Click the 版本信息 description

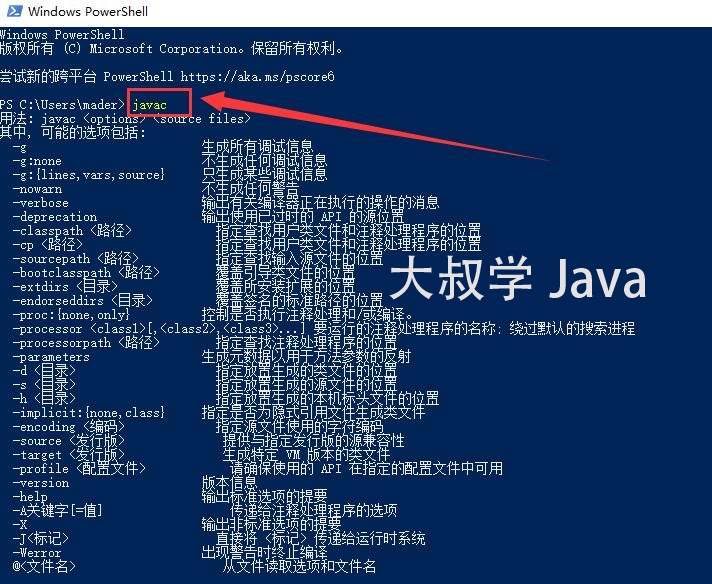click(x=229, y=483)
